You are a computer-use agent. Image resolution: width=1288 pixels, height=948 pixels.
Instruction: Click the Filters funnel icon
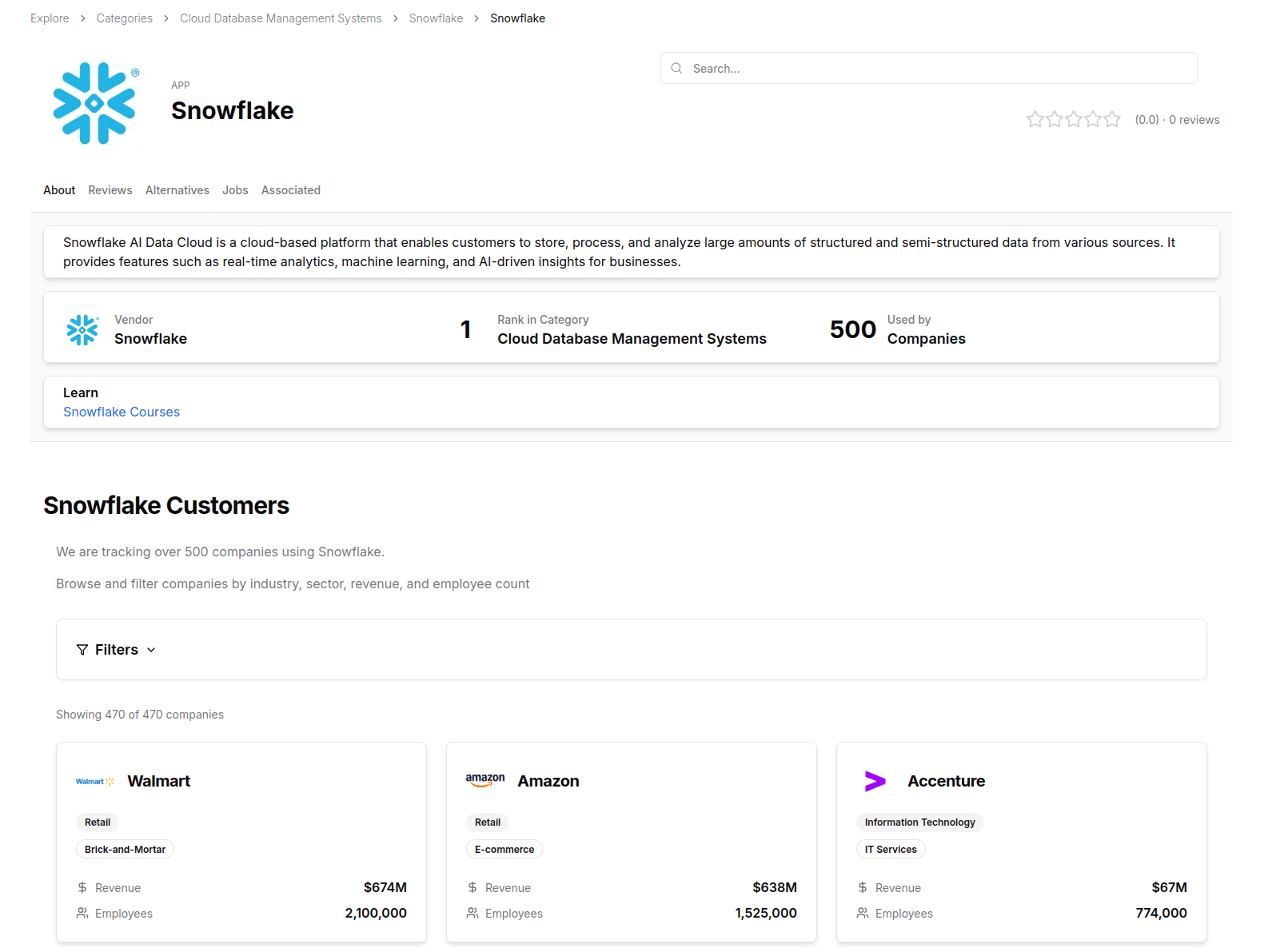coord(82,650)
